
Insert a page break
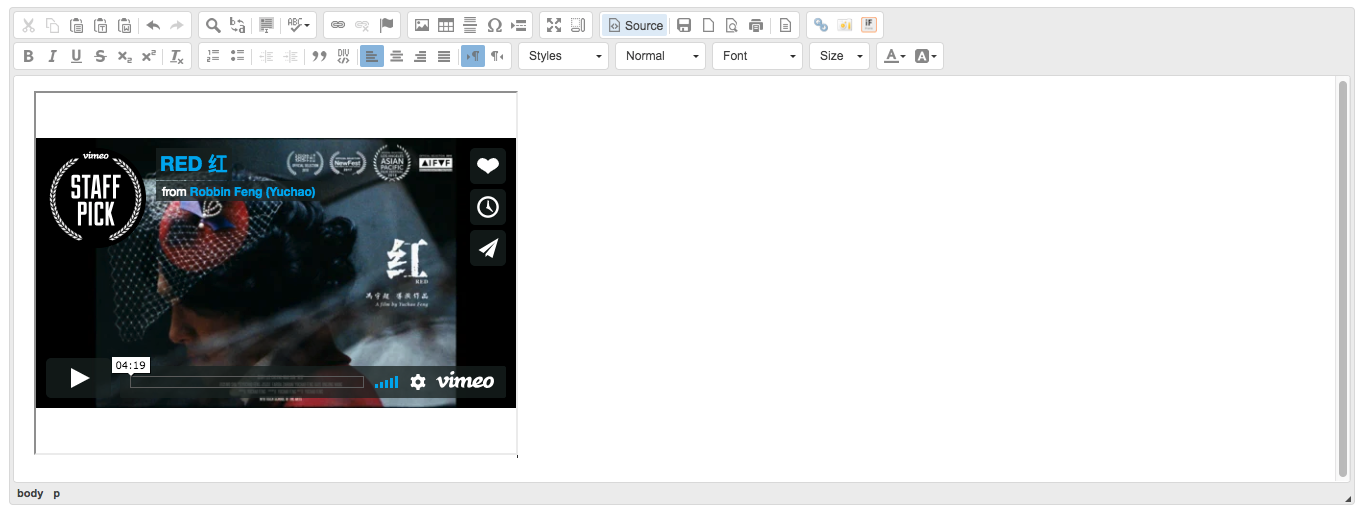pos(518,25)
